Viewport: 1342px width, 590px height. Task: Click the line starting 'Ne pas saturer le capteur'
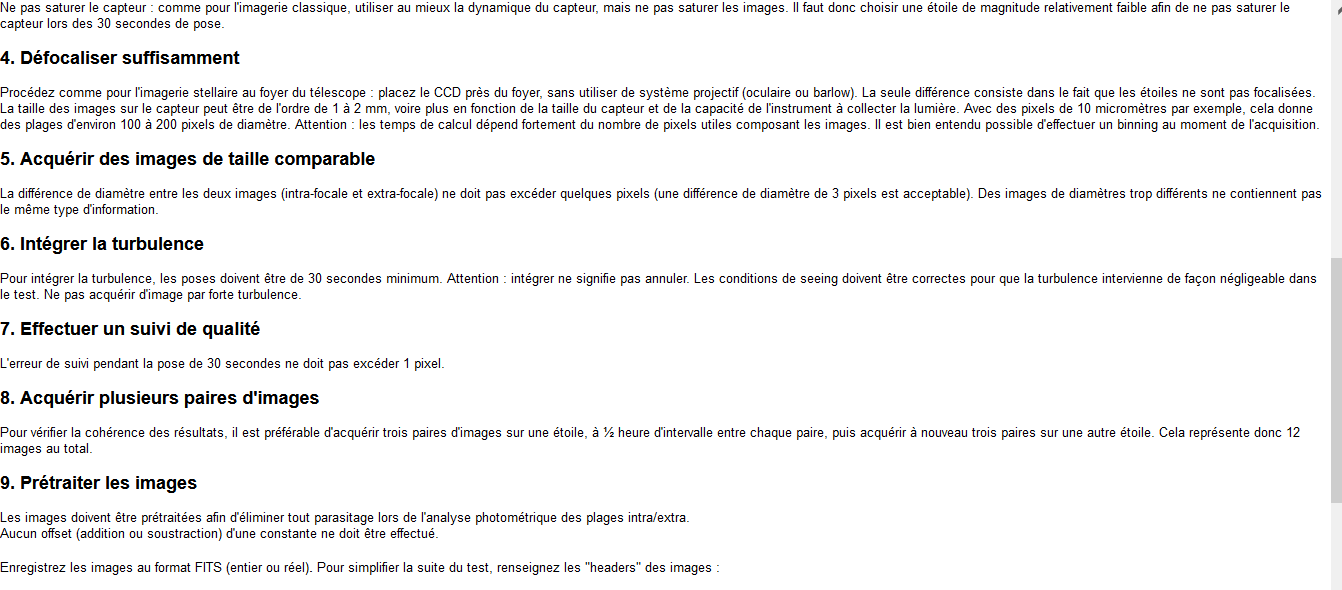645,7
